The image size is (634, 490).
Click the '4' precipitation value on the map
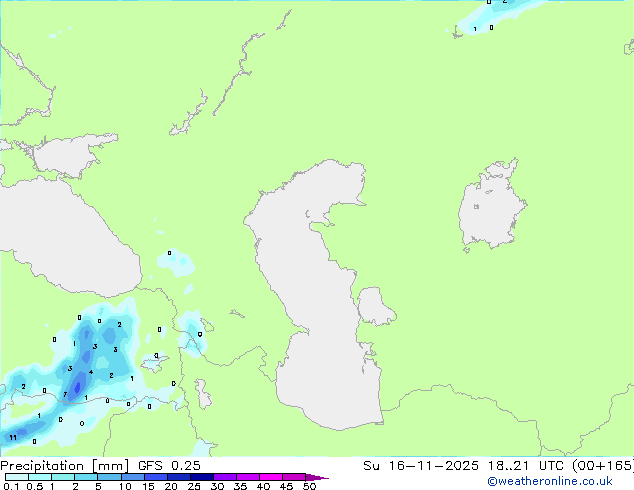(91, 372)
